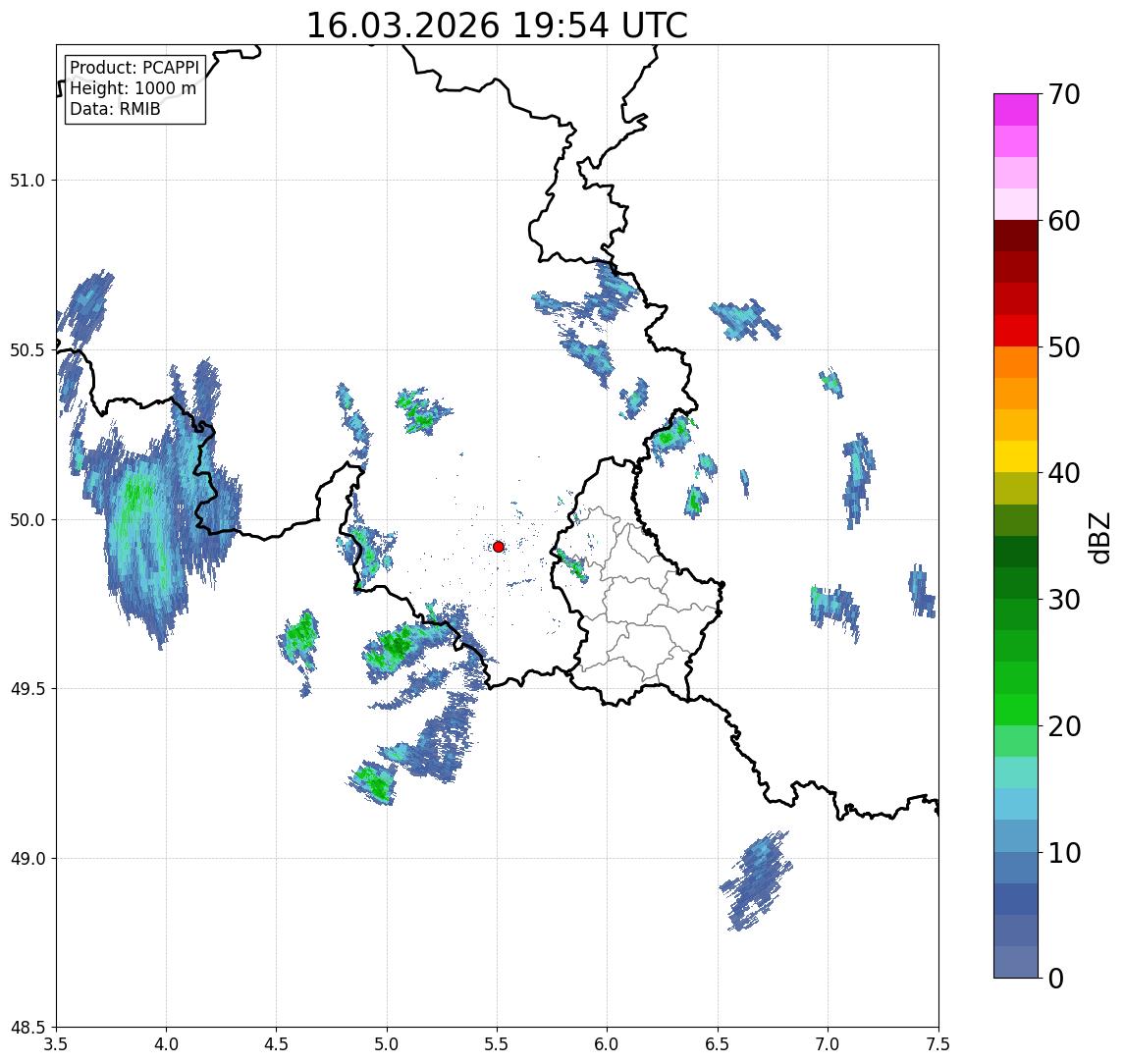Click longitude tick label 4.0
This screenshot has width=1124, height=1064.
166,1044
